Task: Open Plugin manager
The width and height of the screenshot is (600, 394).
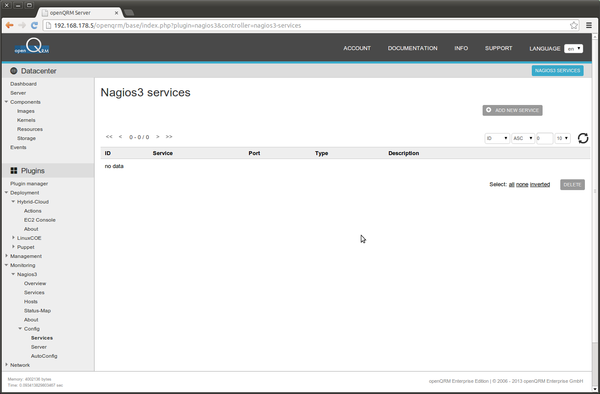Action: click(29, 184)
